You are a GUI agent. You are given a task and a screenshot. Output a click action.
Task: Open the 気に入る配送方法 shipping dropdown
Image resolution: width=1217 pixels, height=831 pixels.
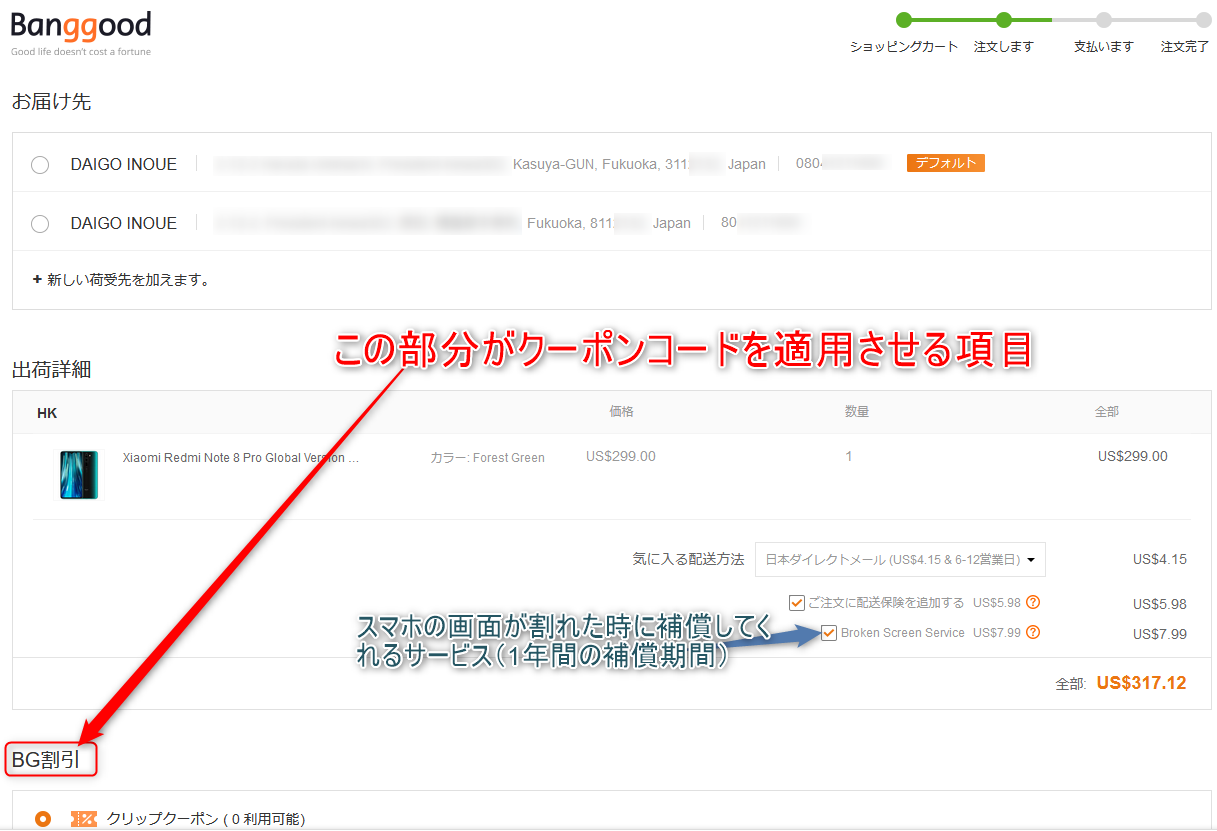tap(900, 560)
